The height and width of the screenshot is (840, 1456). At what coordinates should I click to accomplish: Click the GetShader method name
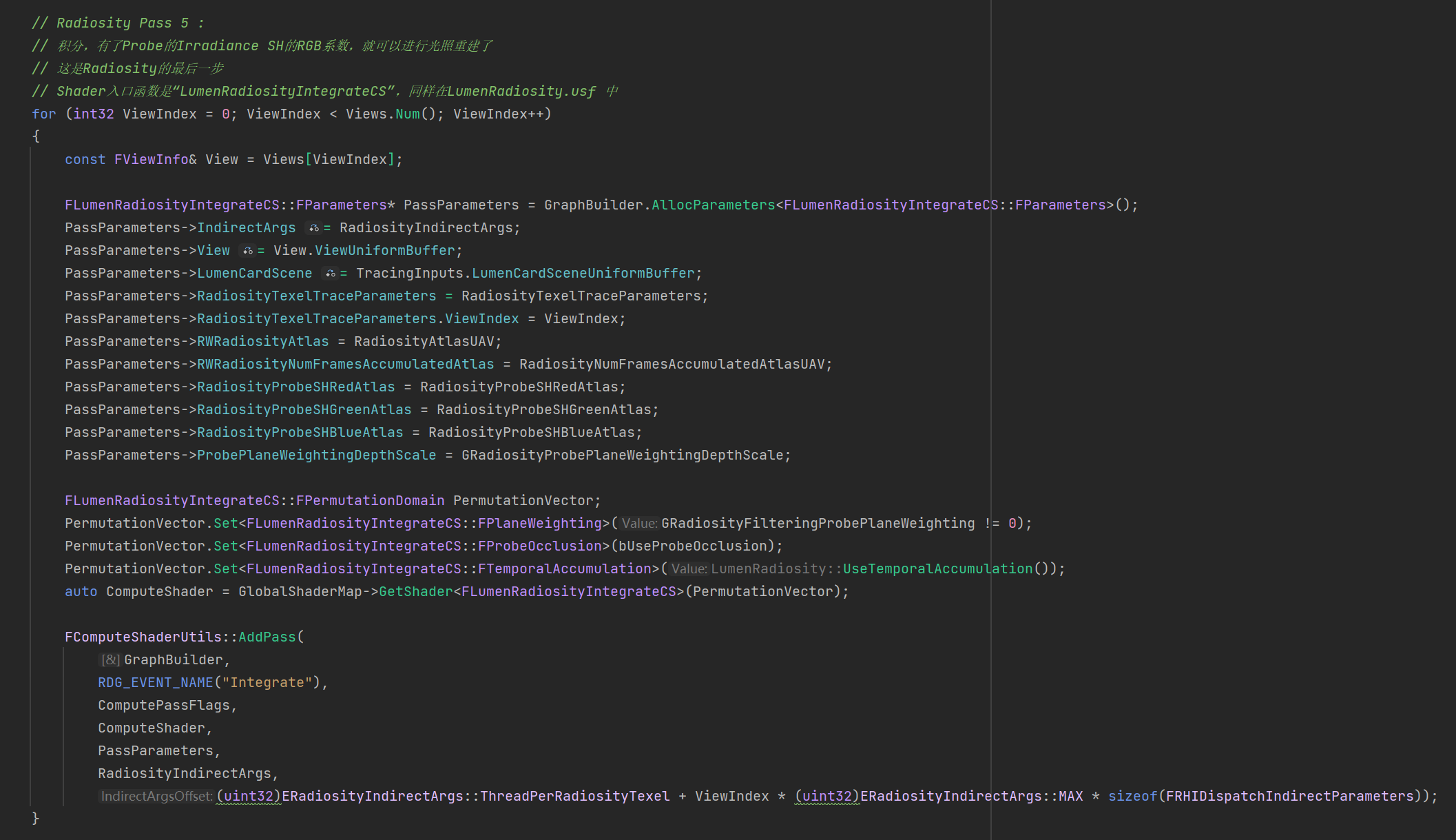pyautogui.click(x=415, y=592)
